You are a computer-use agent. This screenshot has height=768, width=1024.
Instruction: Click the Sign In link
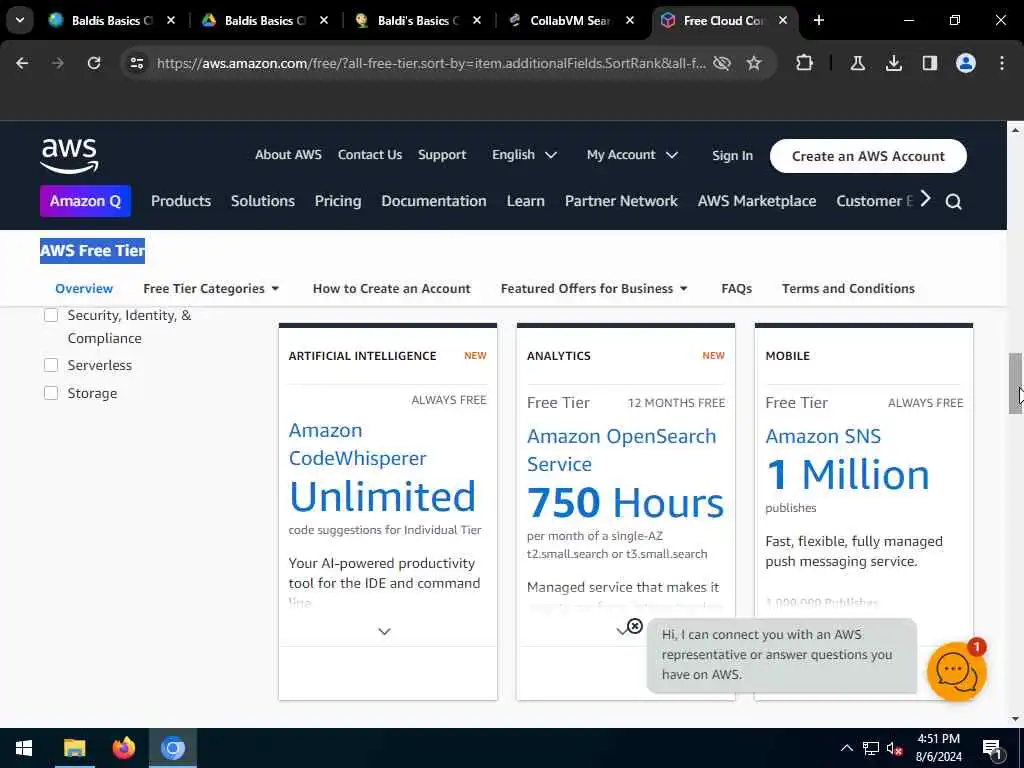coord(732,156)
